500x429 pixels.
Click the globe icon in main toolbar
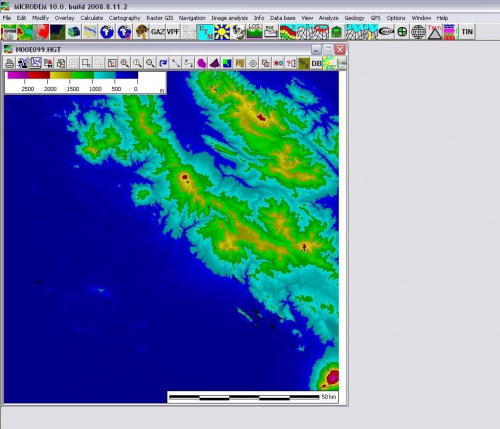pyautogui.click(x=107, y=32)
